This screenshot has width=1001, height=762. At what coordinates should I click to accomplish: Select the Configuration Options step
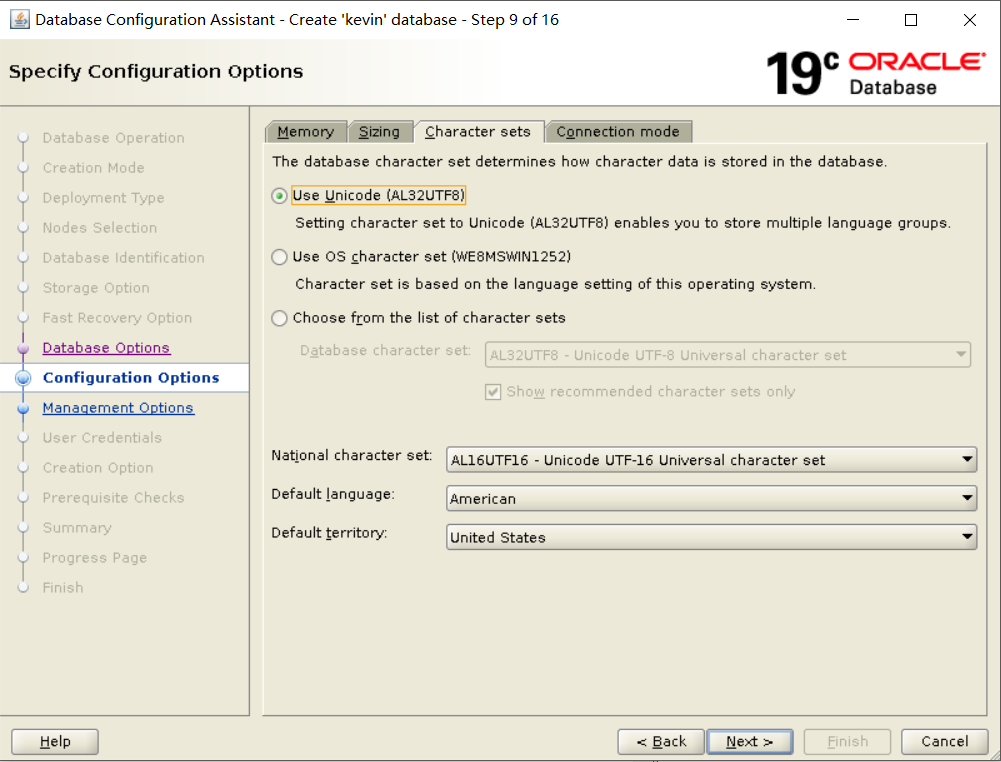(131, 378)
